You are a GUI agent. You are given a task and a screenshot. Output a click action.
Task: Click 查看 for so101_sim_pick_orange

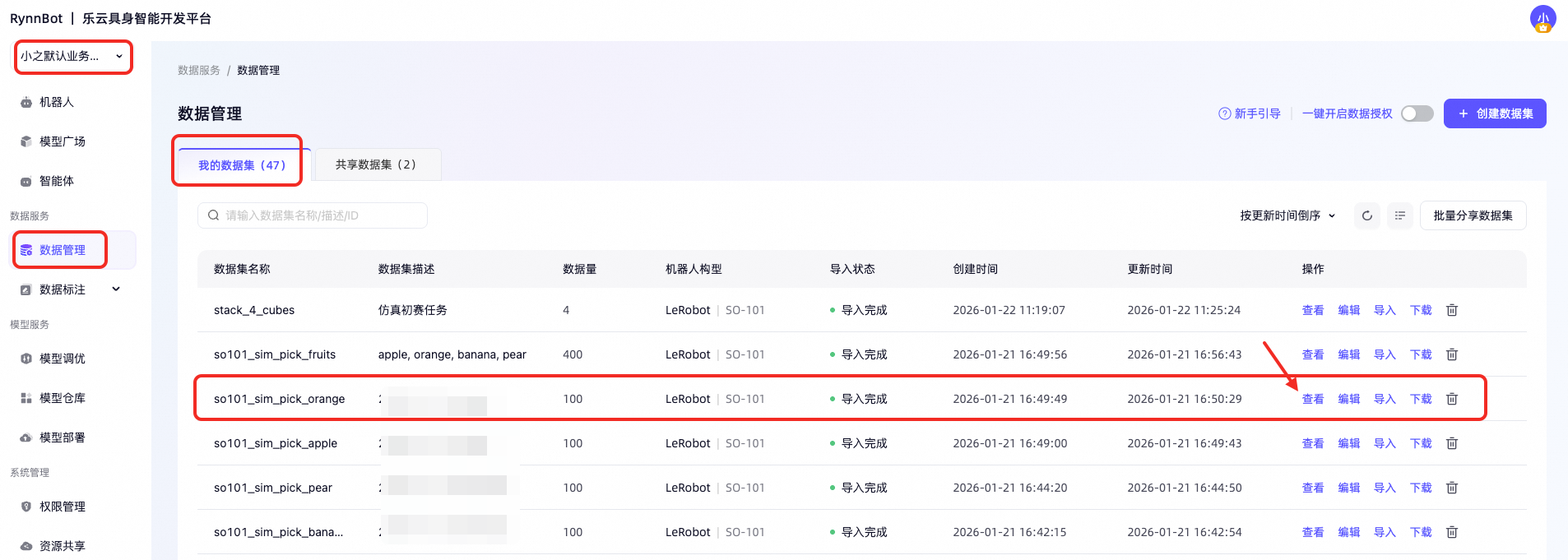pyautogui.click(x=1313, y=399)
